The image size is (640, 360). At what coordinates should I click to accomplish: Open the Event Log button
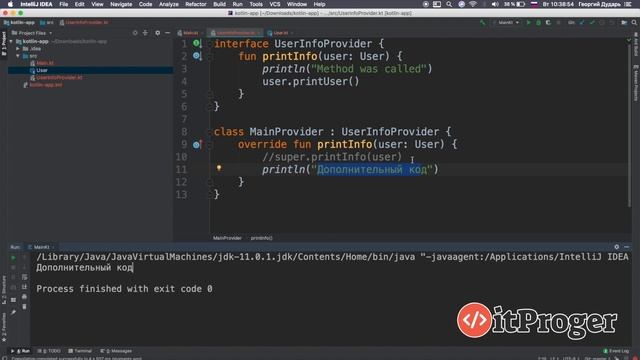(616, 351)
